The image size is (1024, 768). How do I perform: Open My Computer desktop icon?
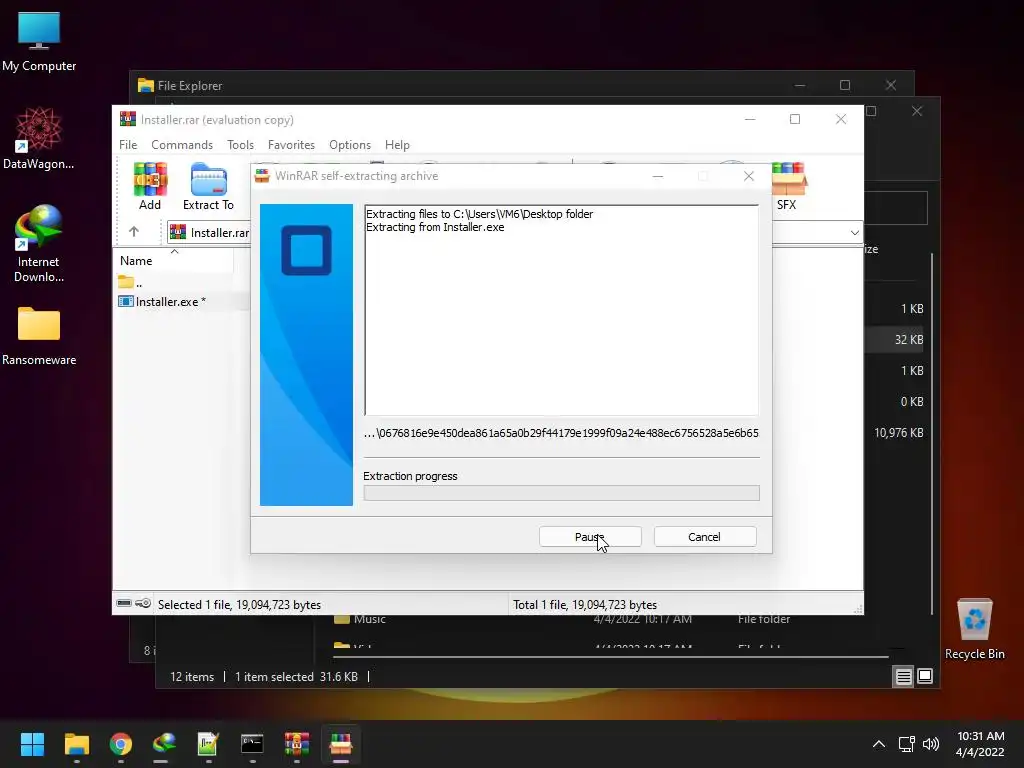[39, 41]
